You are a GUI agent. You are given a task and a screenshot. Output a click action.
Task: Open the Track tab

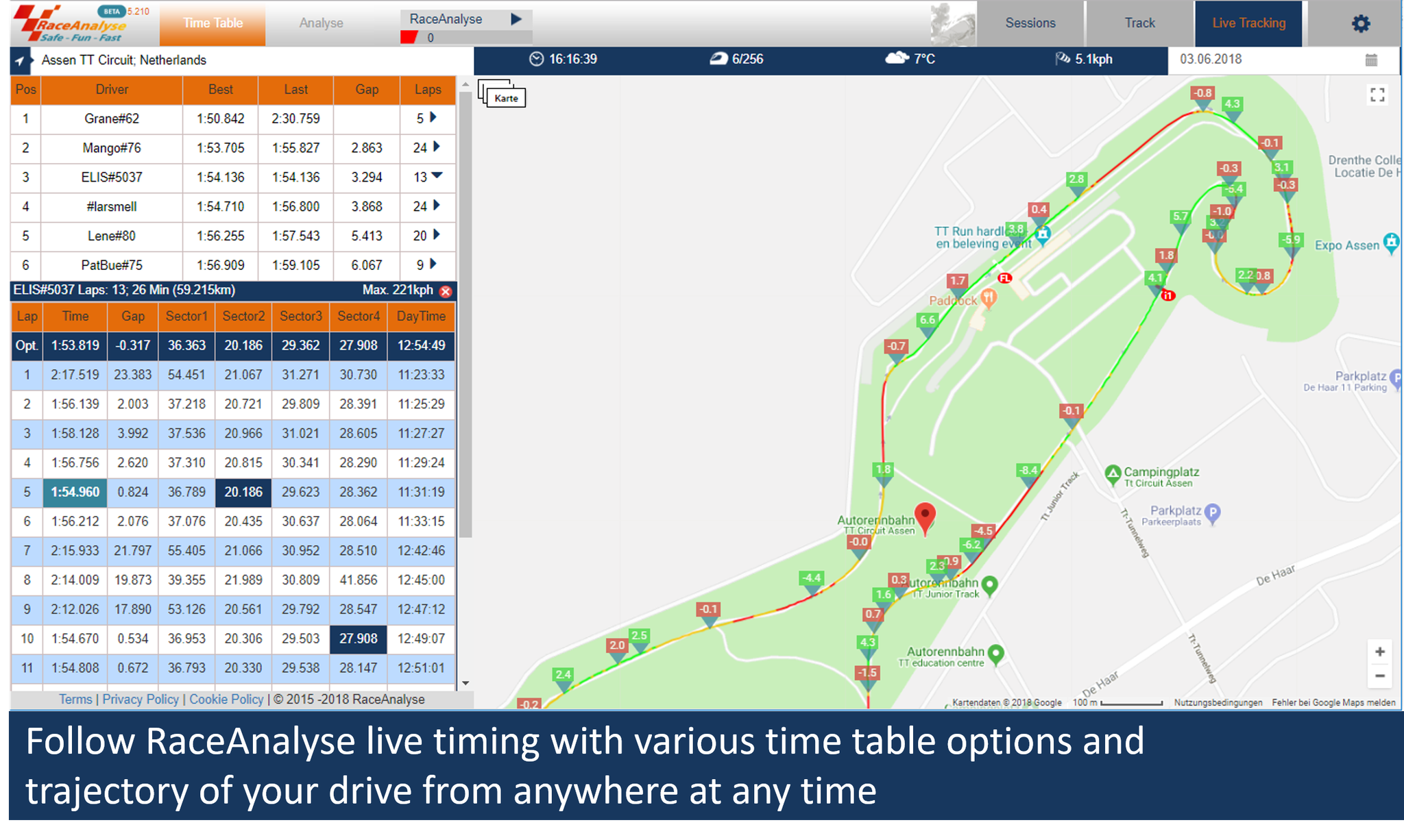1139,23
